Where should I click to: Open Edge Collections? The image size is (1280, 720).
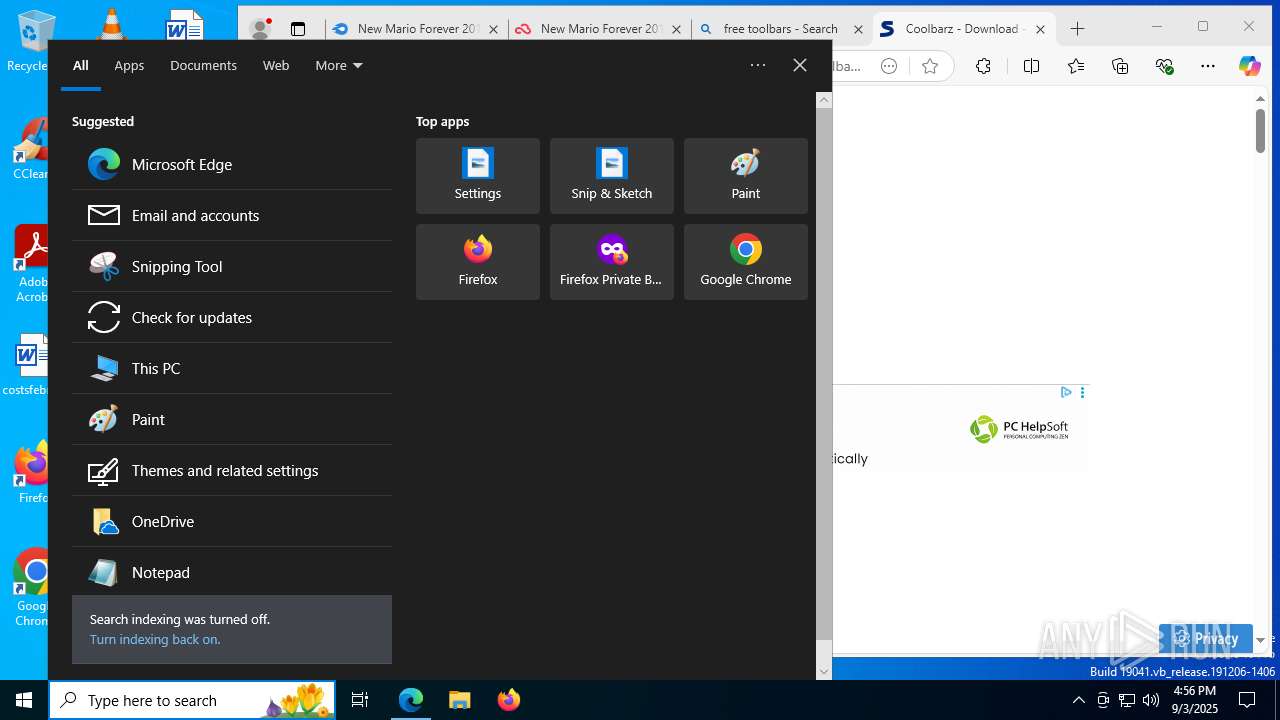pyautogui.click(x=1120, y=66)
